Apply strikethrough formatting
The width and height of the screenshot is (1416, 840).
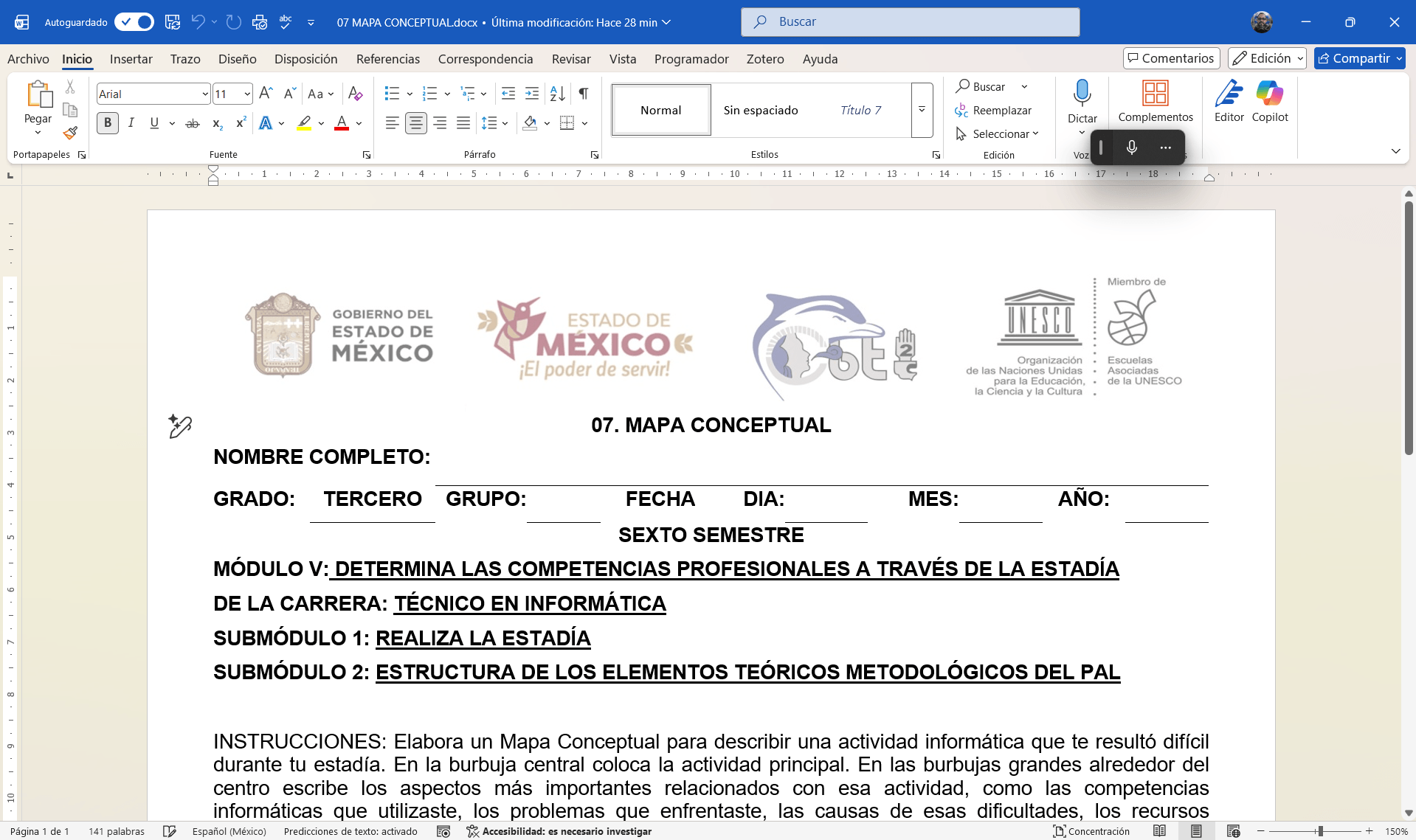pyautogui.click(x=191, y=123)
